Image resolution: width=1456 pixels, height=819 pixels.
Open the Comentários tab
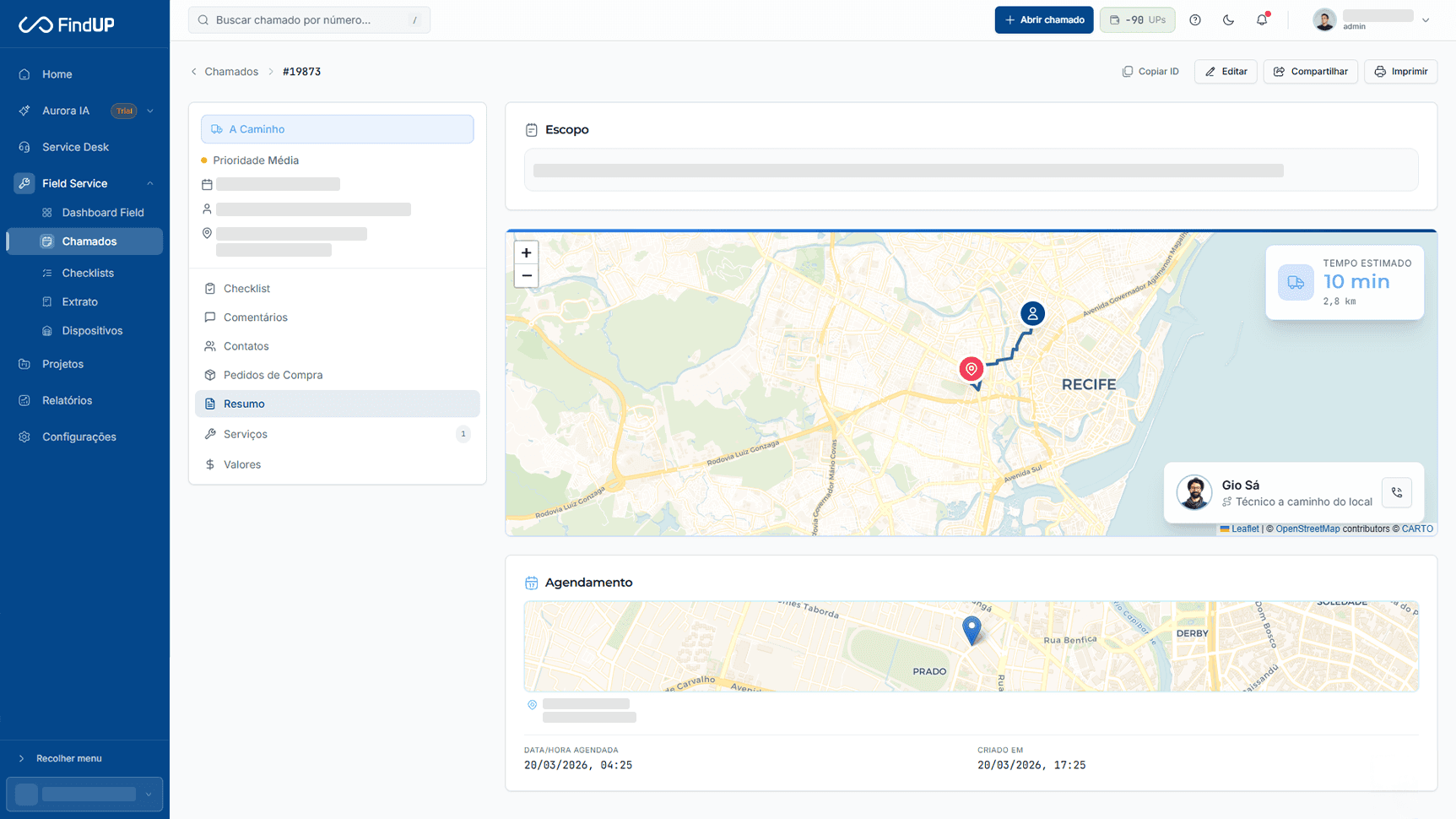pos(337,317)
